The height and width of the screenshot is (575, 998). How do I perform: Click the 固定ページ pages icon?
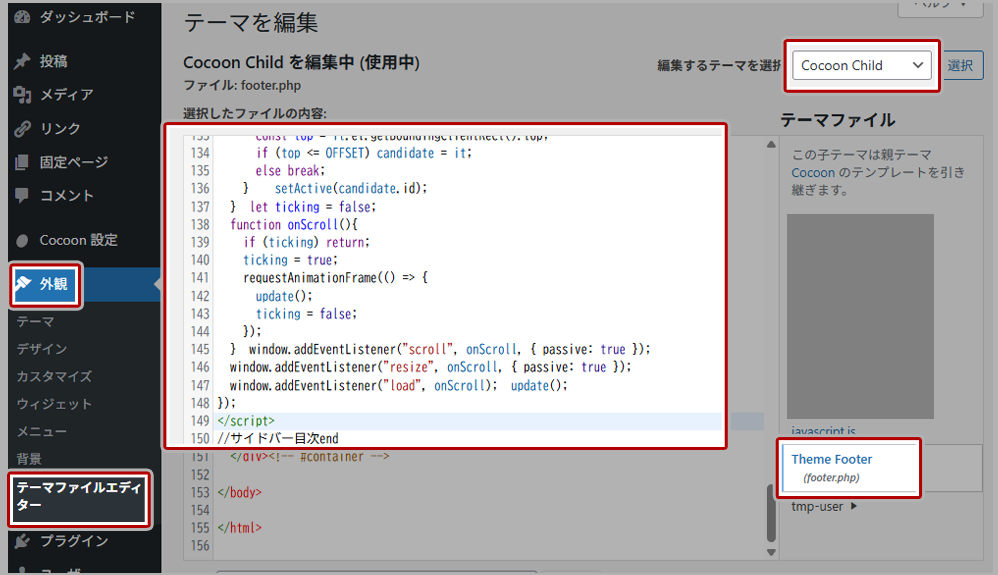click(x=22, y=162)
